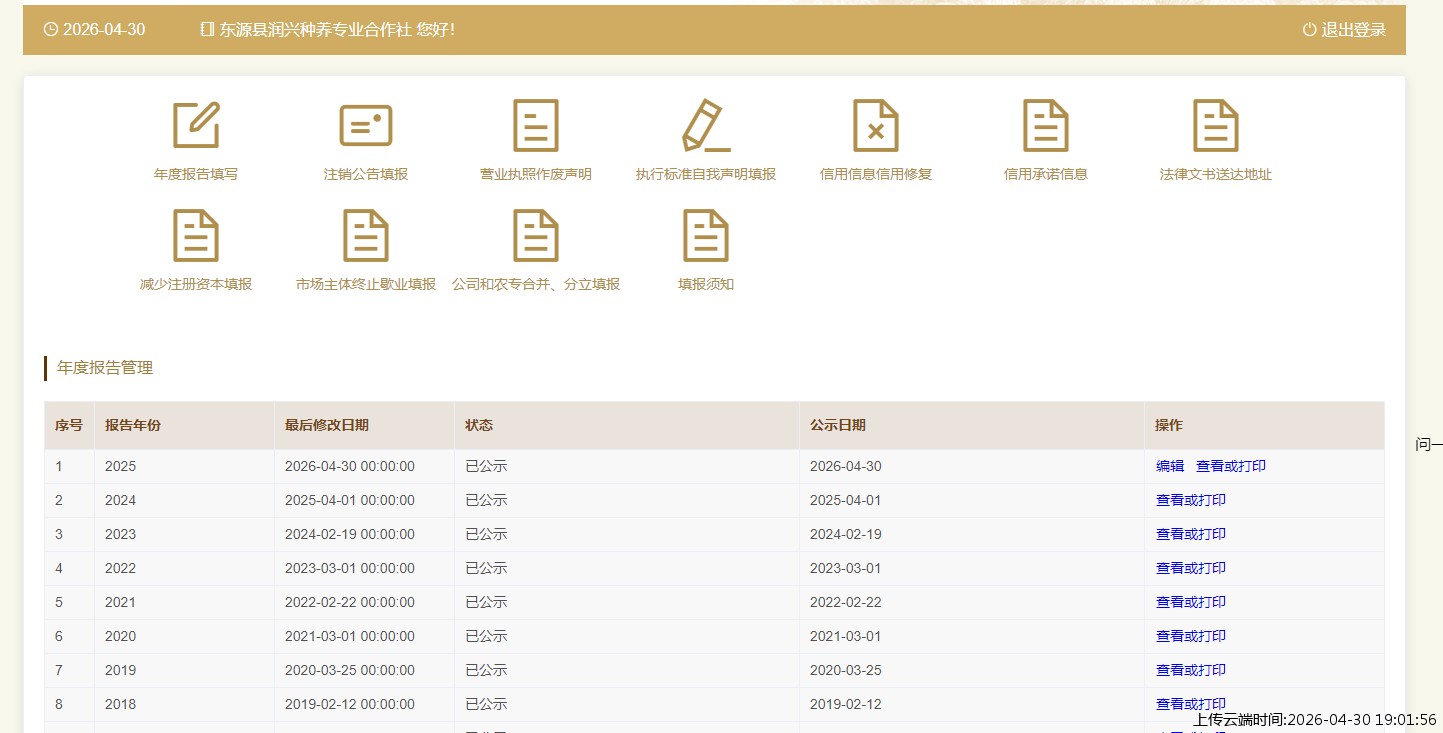Open the 年度报告填写 icon

point(196,126)
